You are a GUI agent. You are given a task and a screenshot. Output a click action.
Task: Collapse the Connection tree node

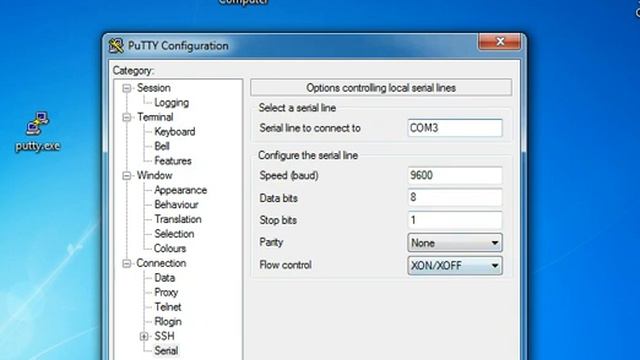[127, 264]
